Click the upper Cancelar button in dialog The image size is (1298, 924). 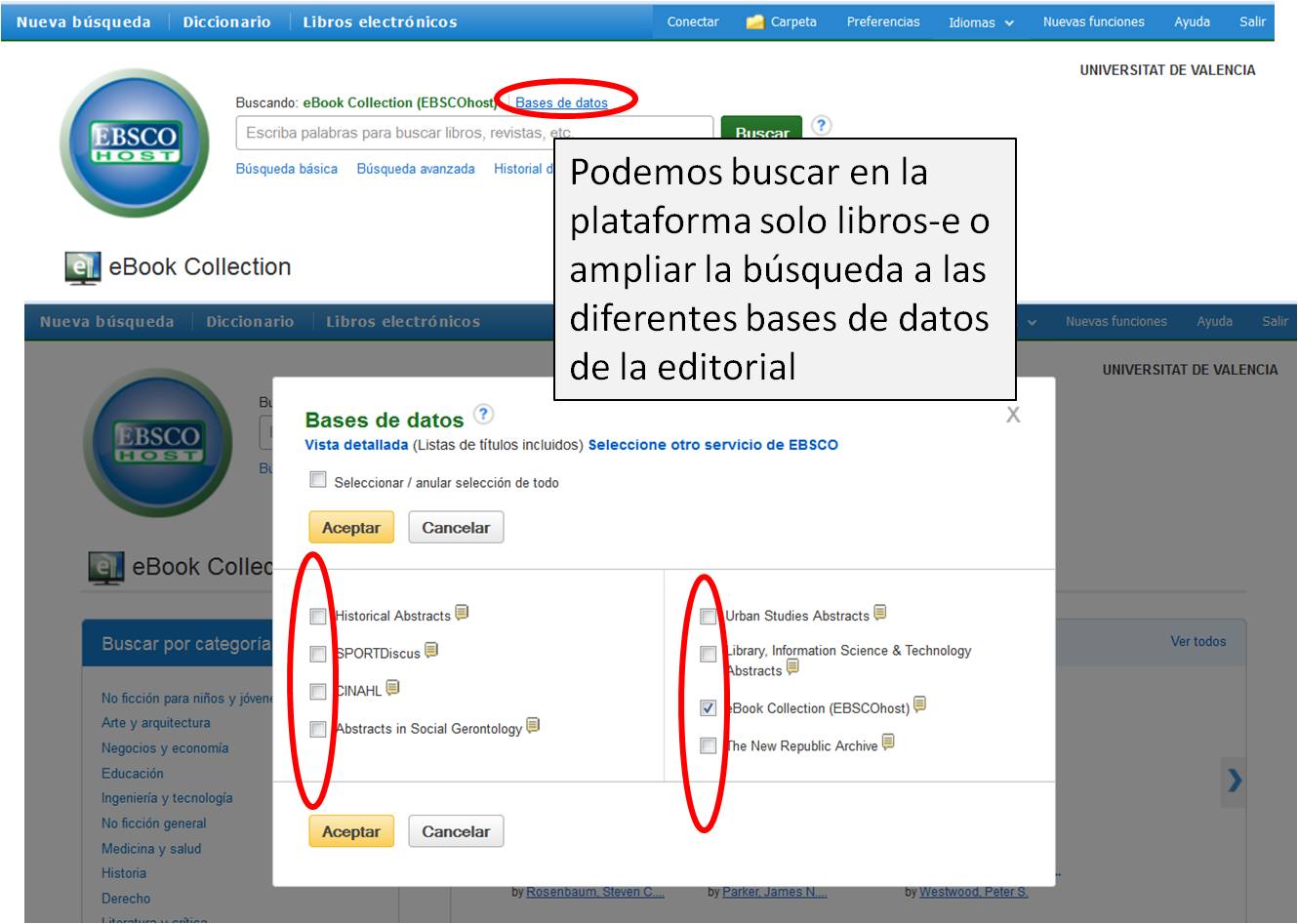click(456, 527)
